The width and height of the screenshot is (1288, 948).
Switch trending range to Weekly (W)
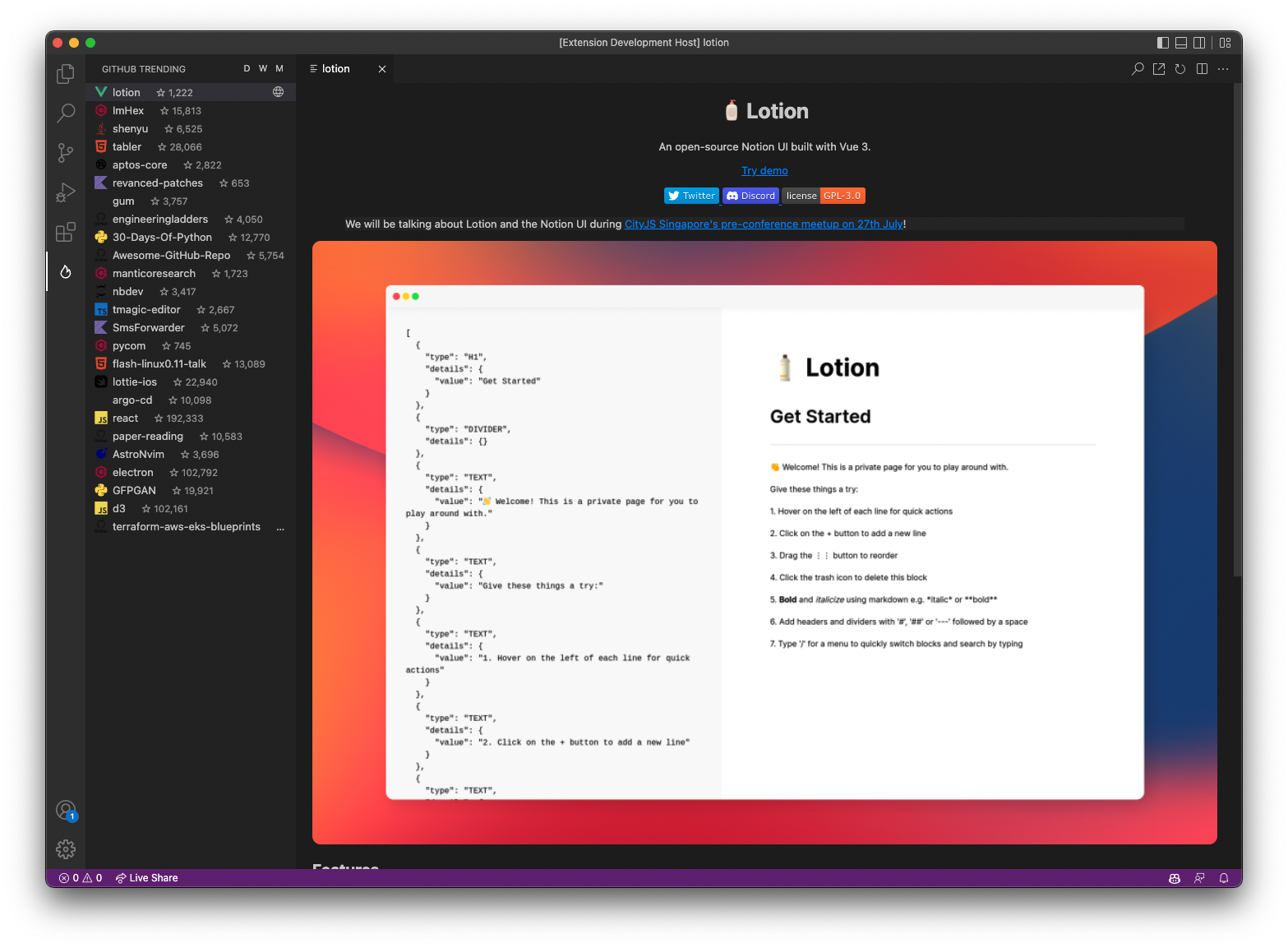point(263,69)
